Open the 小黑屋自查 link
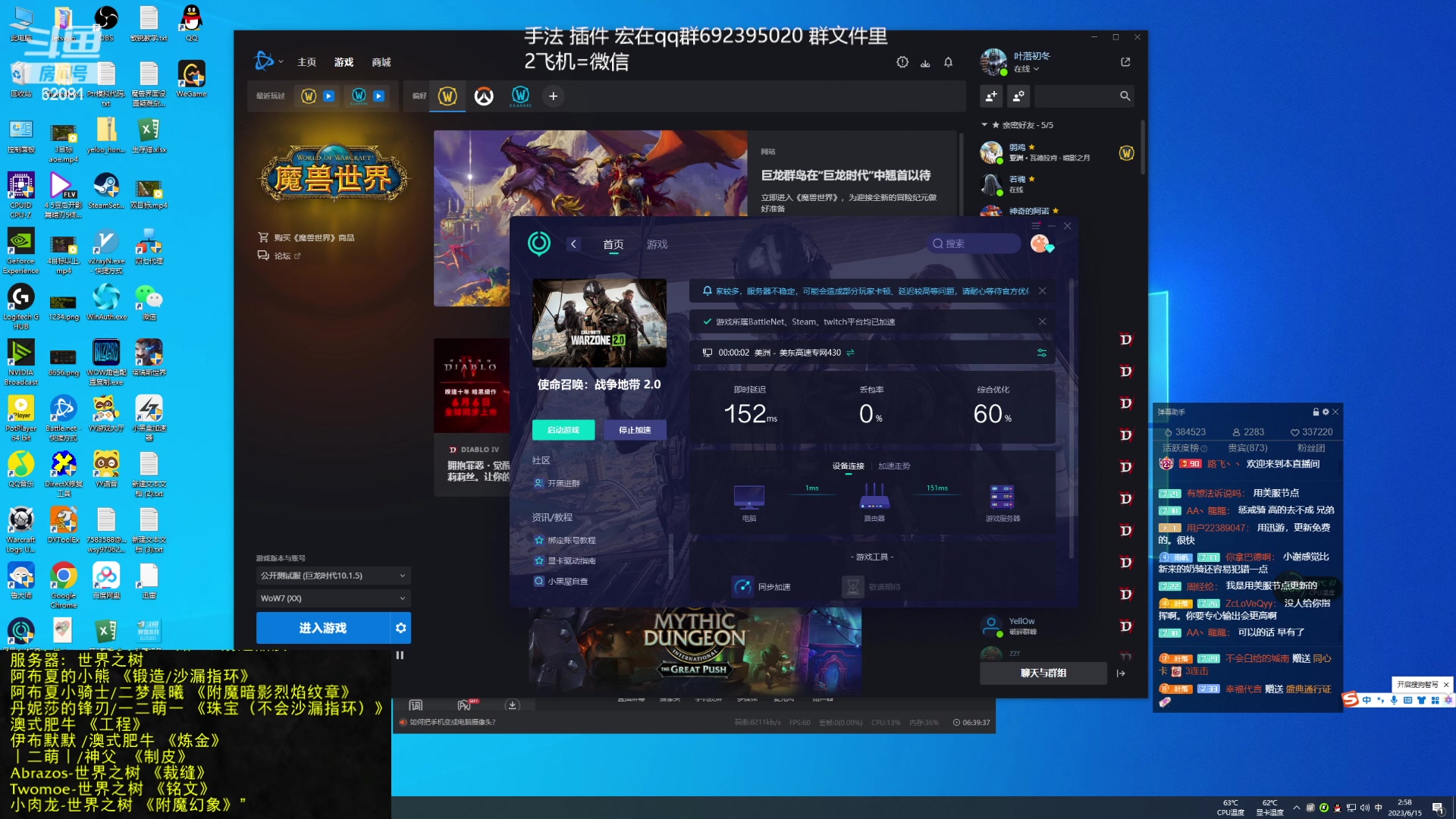Screen dimensions: 1456x819 [561, 582]
